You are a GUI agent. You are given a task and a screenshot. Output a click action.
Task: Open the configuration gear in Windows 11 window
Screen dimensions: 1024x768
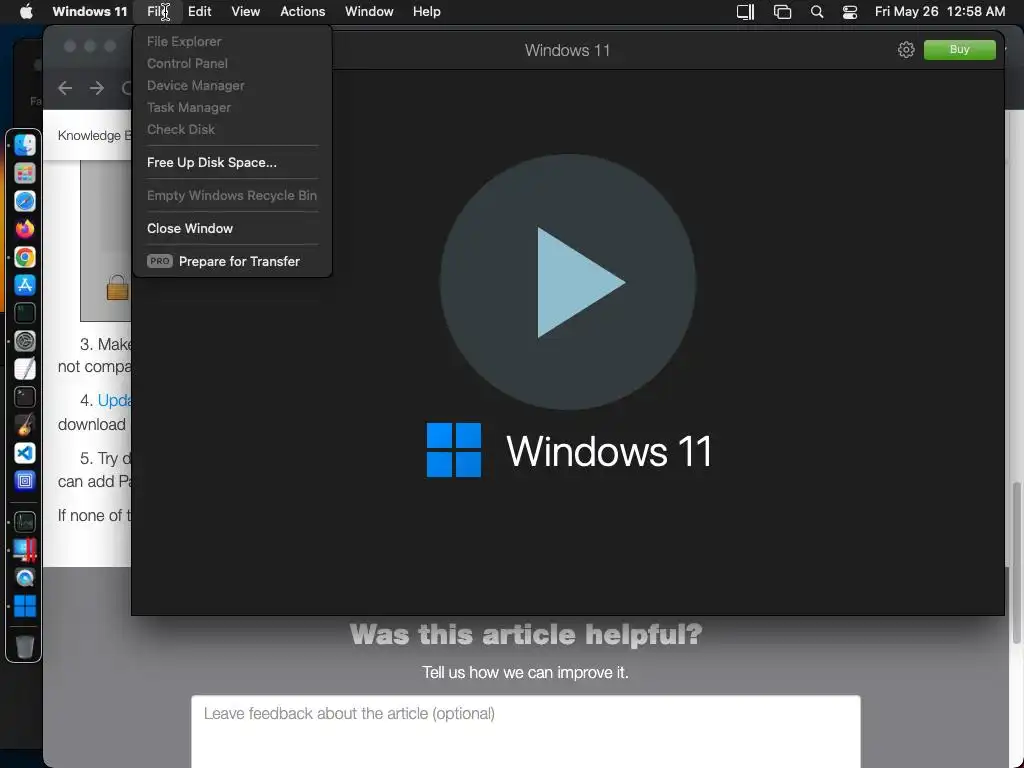tap(906, 50)
